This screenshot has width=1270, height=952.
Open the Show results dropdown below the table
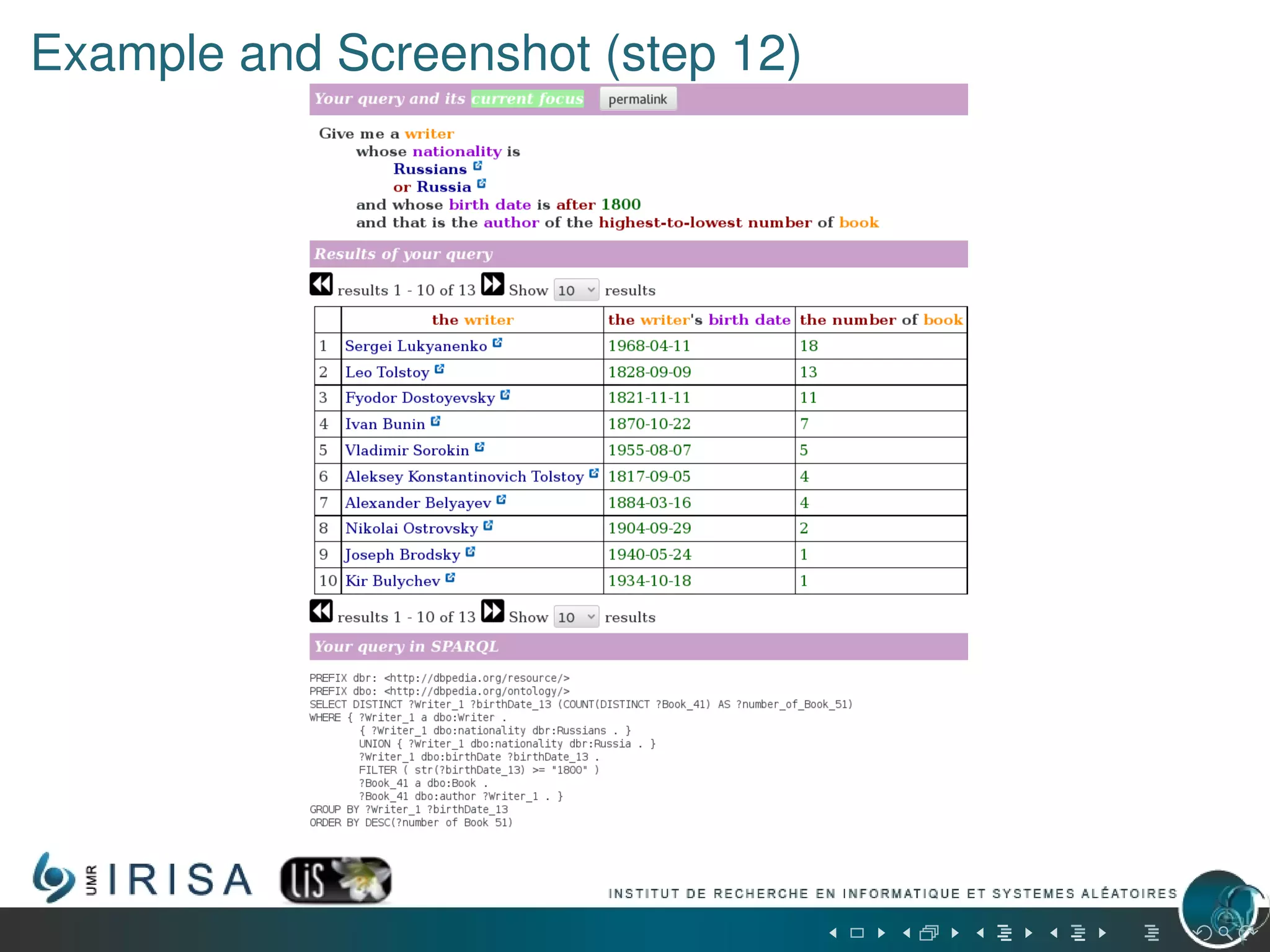point(576,617)
